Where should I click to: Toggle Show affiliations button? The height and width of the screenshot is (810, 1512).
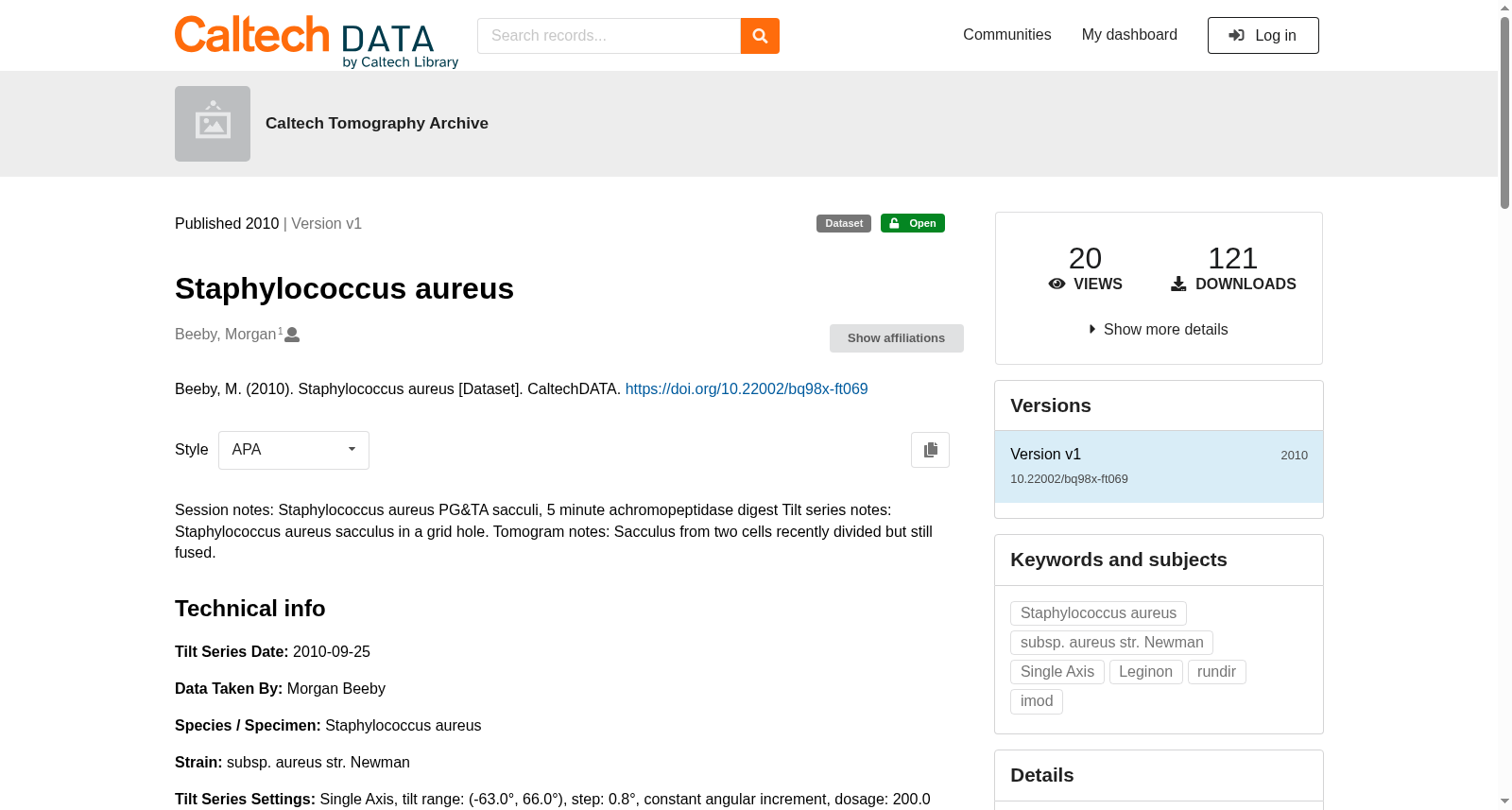[x=897, y=338]
